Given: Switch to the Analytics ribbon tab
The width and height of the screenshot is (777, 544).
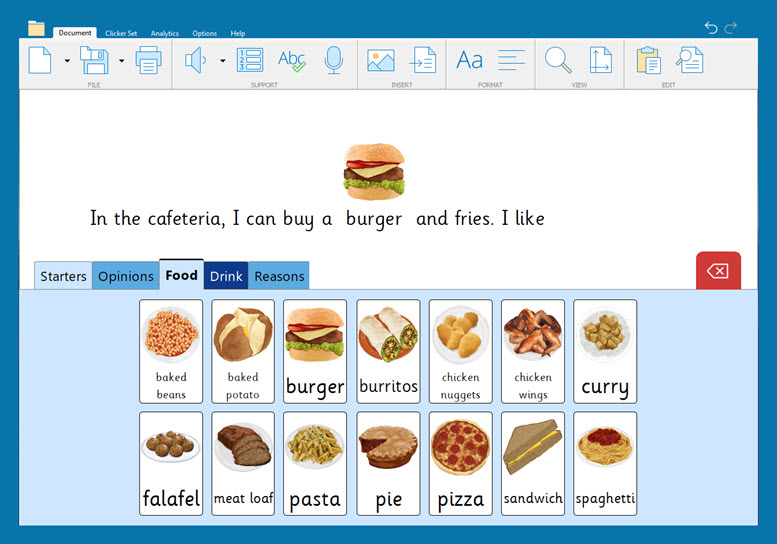Looking at the screenshot, I should click(x=165, y=33).
